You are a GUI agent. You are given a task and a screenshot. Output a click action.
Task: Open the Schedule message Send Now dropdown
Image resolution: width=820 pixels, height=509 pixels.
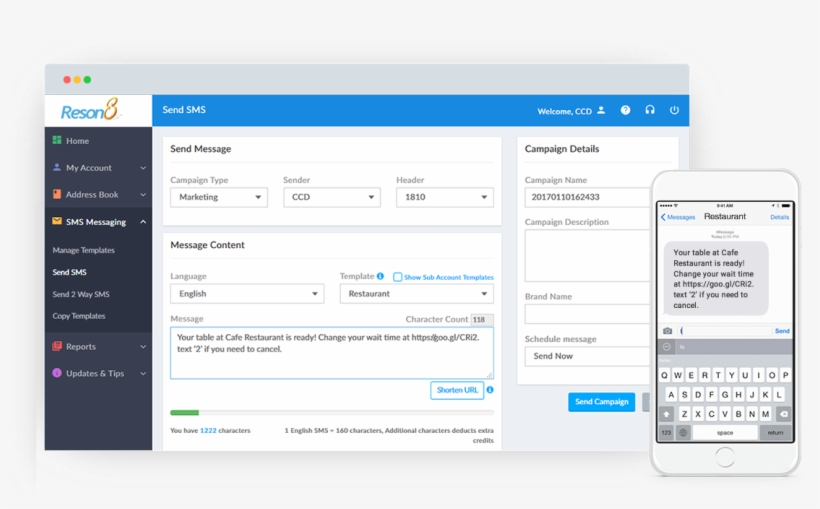pos(587,356)
